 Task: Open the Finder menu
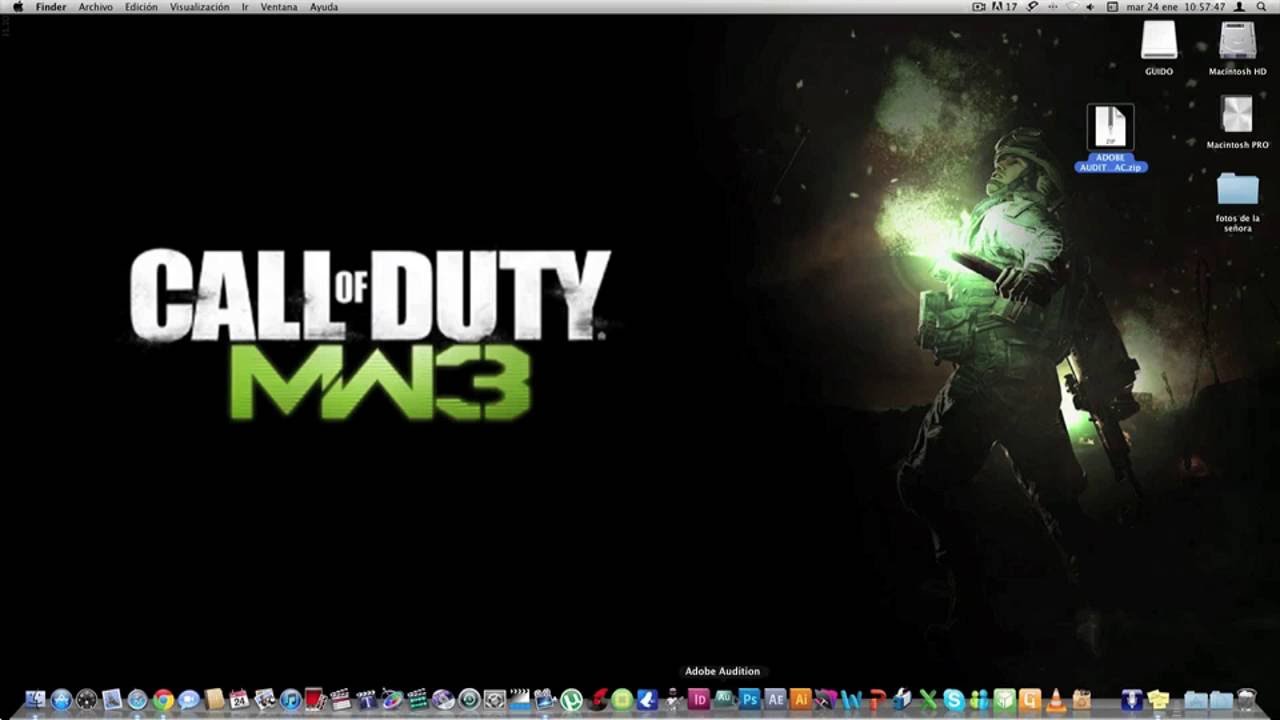[51, 7]
